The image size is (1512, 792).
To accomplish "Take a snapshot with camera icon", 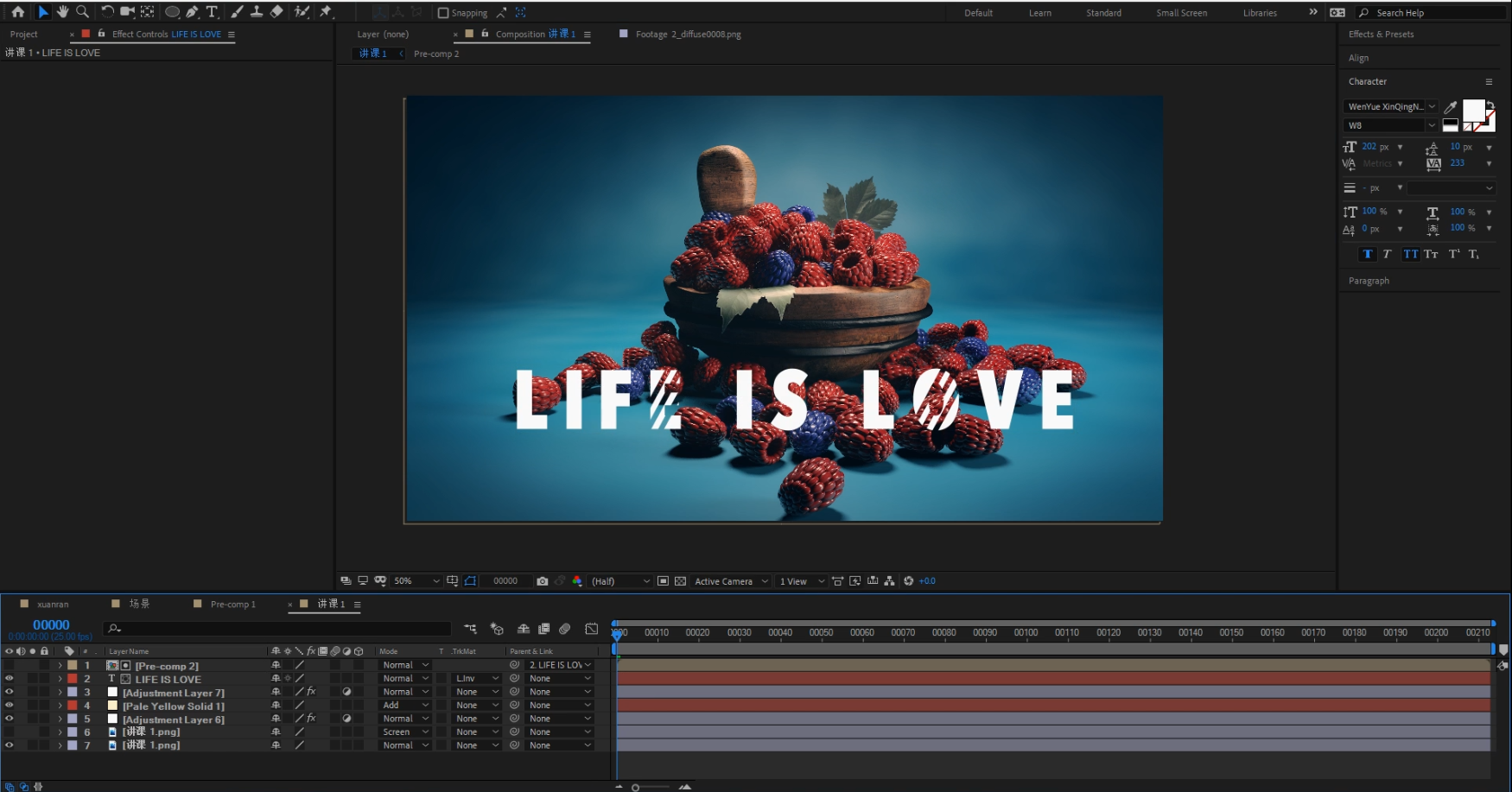I will point(542,581).
